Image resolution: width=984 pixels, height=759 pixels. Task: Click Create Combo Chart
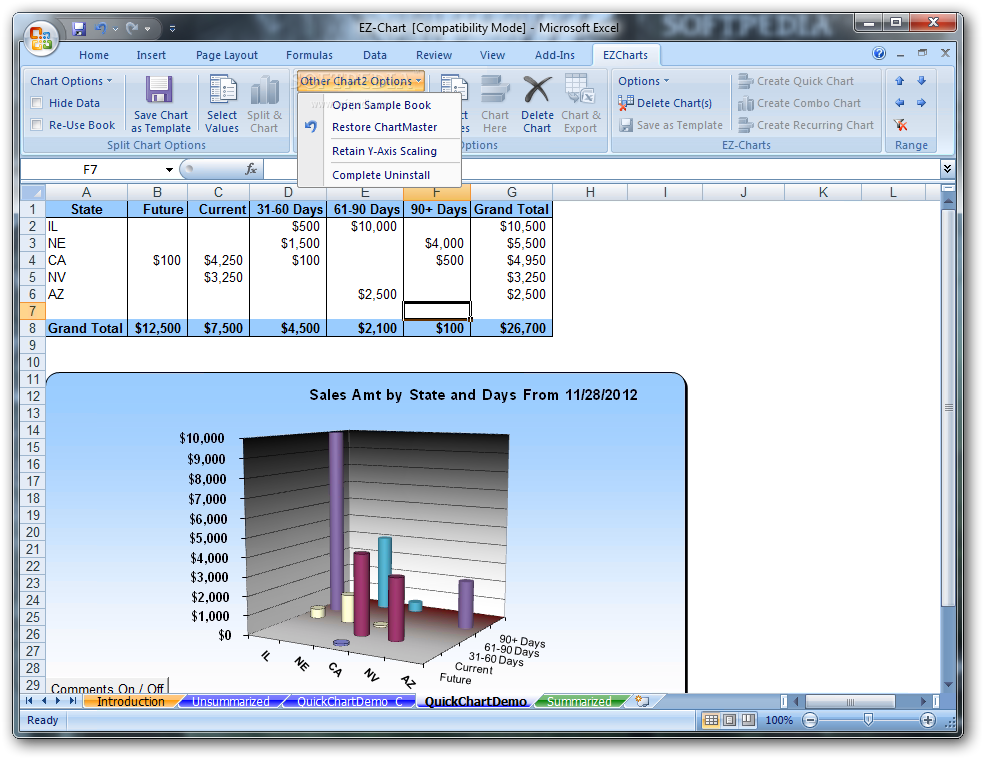800,103
